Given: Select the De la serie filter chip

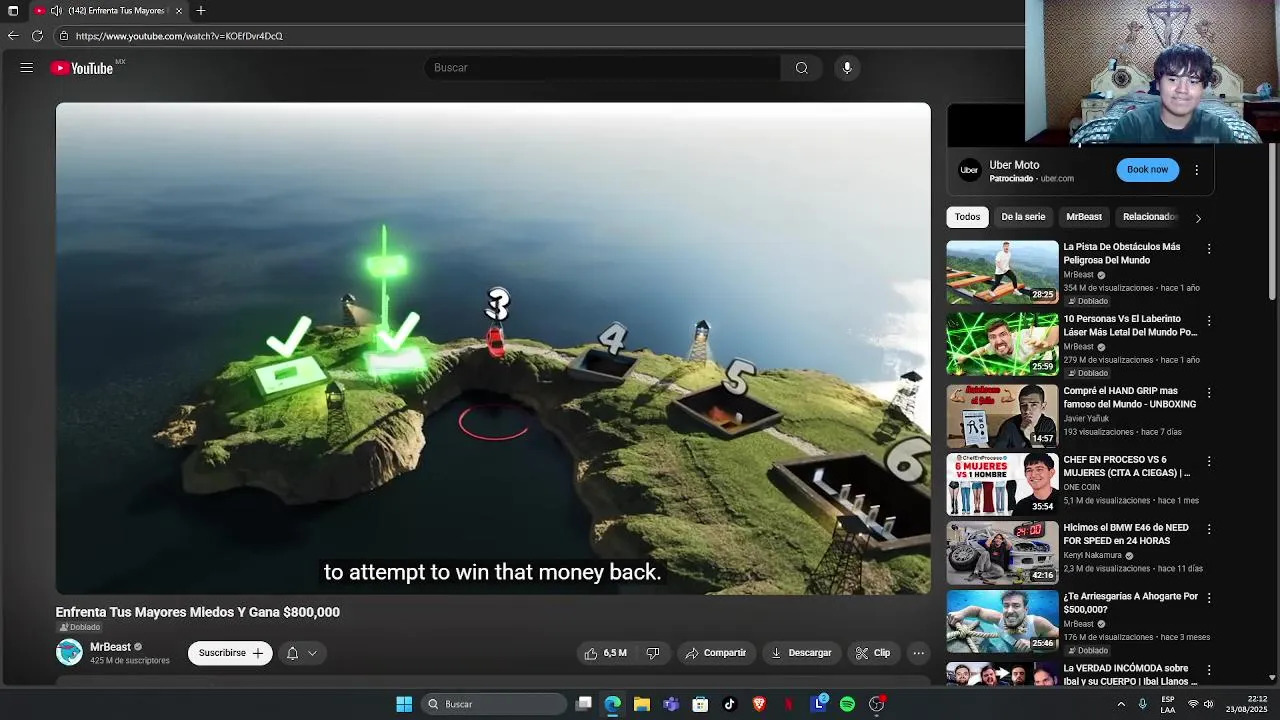Looking at the screenshot, I should [1023, 217].
